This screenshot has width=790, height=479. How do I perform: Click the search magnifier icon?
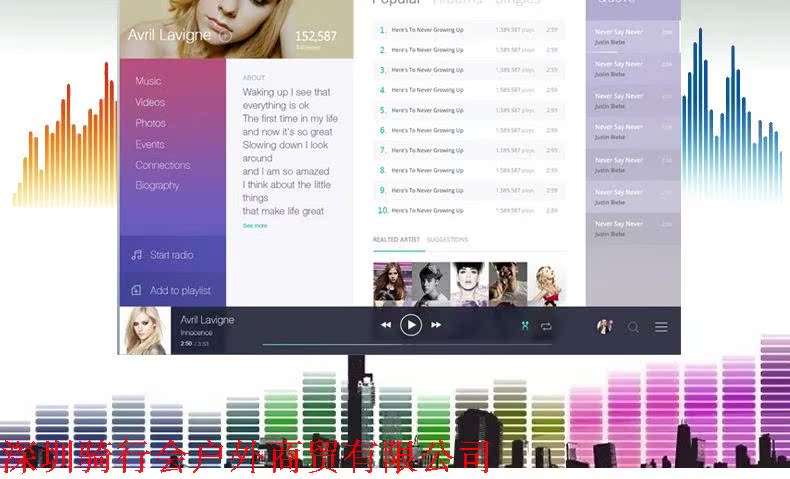click(x=633, y=327)
